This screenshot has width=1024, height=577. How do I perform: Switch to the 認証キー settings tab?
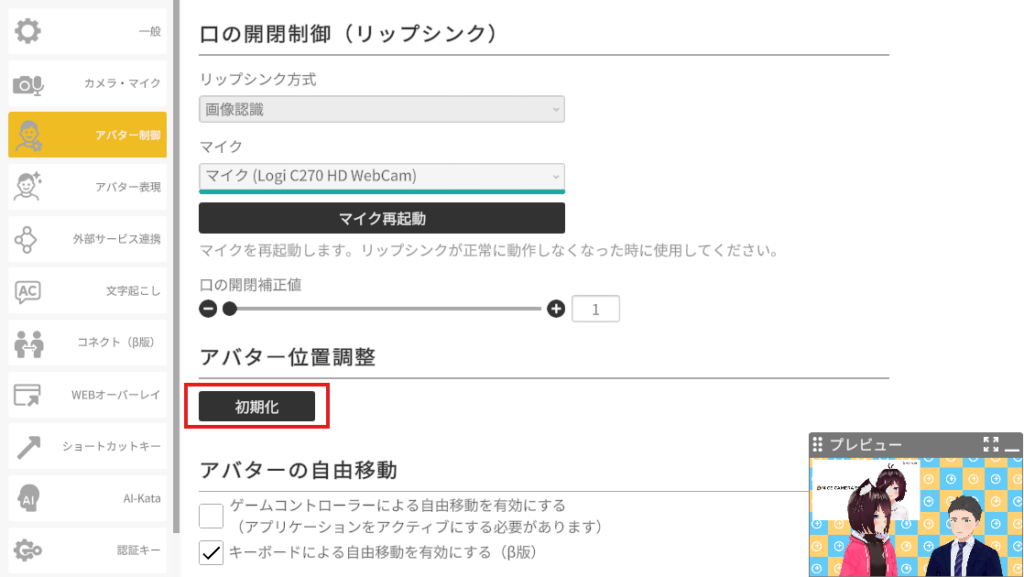(x=88, y=550)
